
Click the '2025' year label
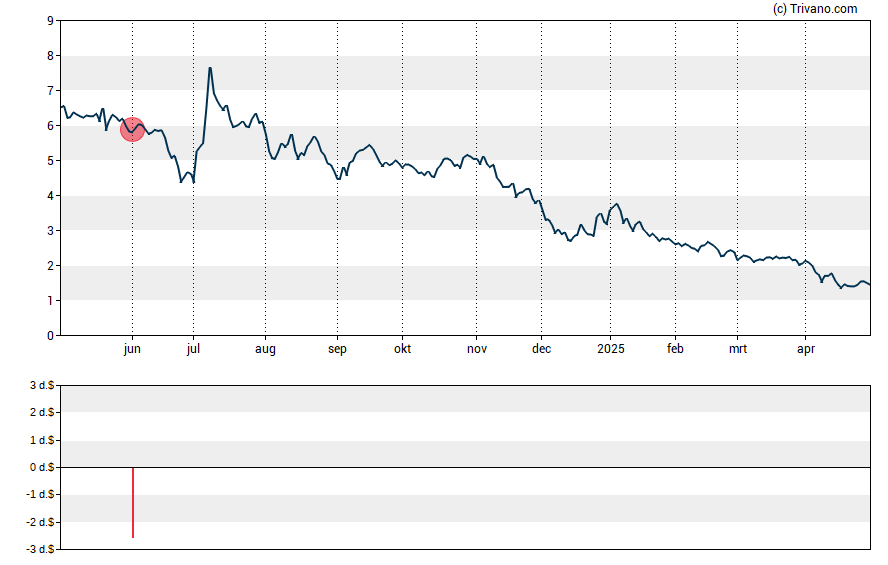pyautogui.click(x=610, y=349)
